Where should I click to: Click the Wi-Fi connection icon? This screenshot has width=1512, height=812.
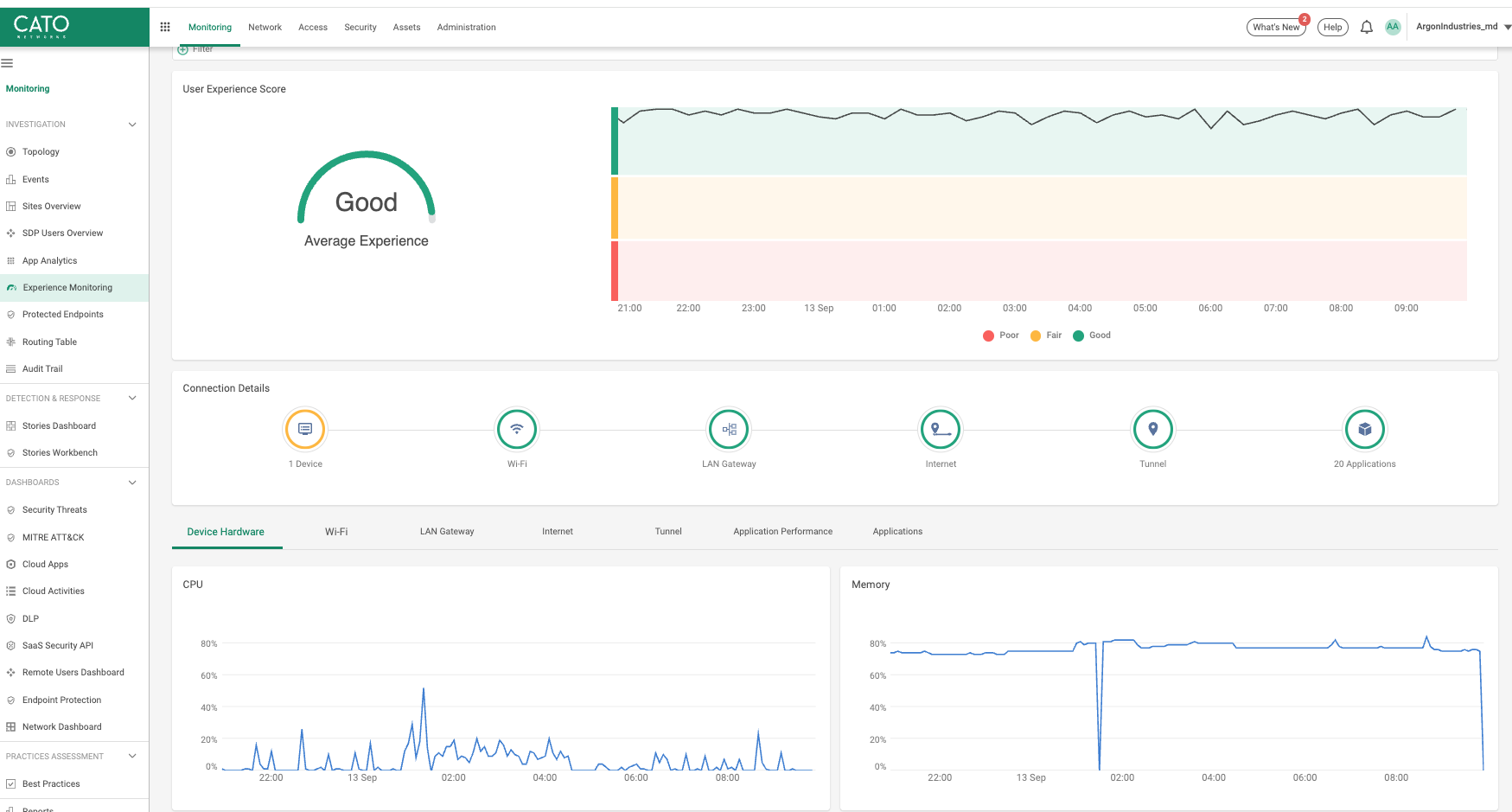pyautogui.click(x=517, y=429)
